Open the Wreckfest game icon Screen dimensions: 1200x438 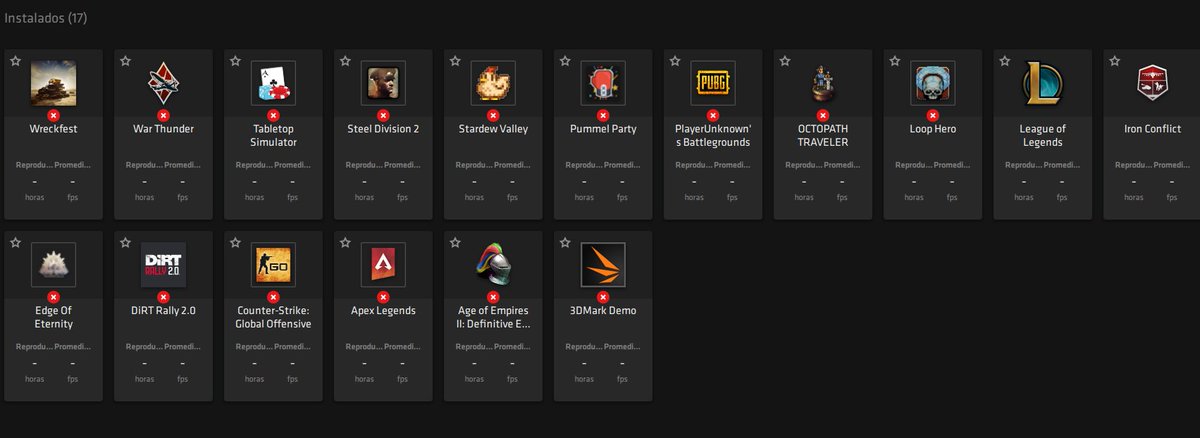coord(53,83)
